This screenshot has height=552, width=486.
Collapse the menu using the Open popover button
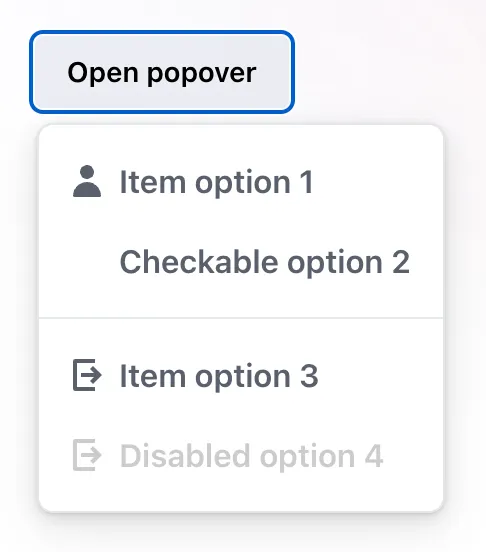pyautogui.click(x=162, y=72)
